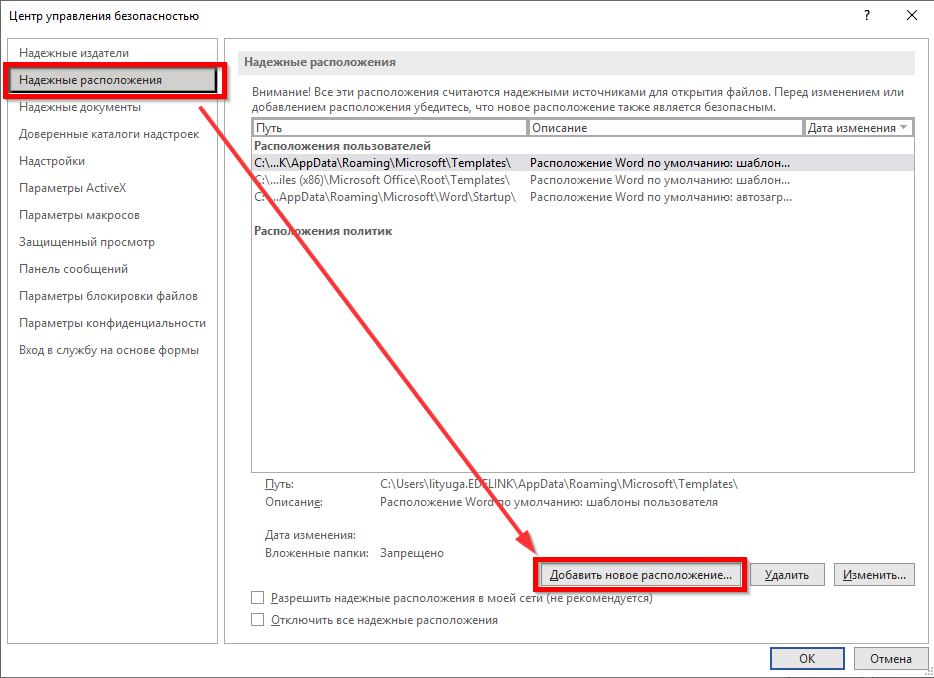
Task: Toggle the disable all trusted locations checkbox
Action: (x=258, y=620)
